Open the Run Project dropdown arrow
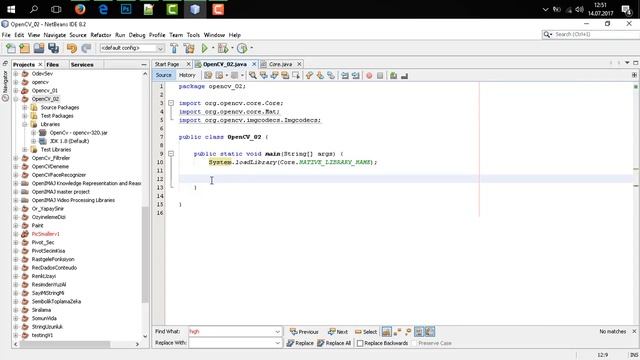The width and height of the screenshot is (640, 360). [x=213, y=48]
